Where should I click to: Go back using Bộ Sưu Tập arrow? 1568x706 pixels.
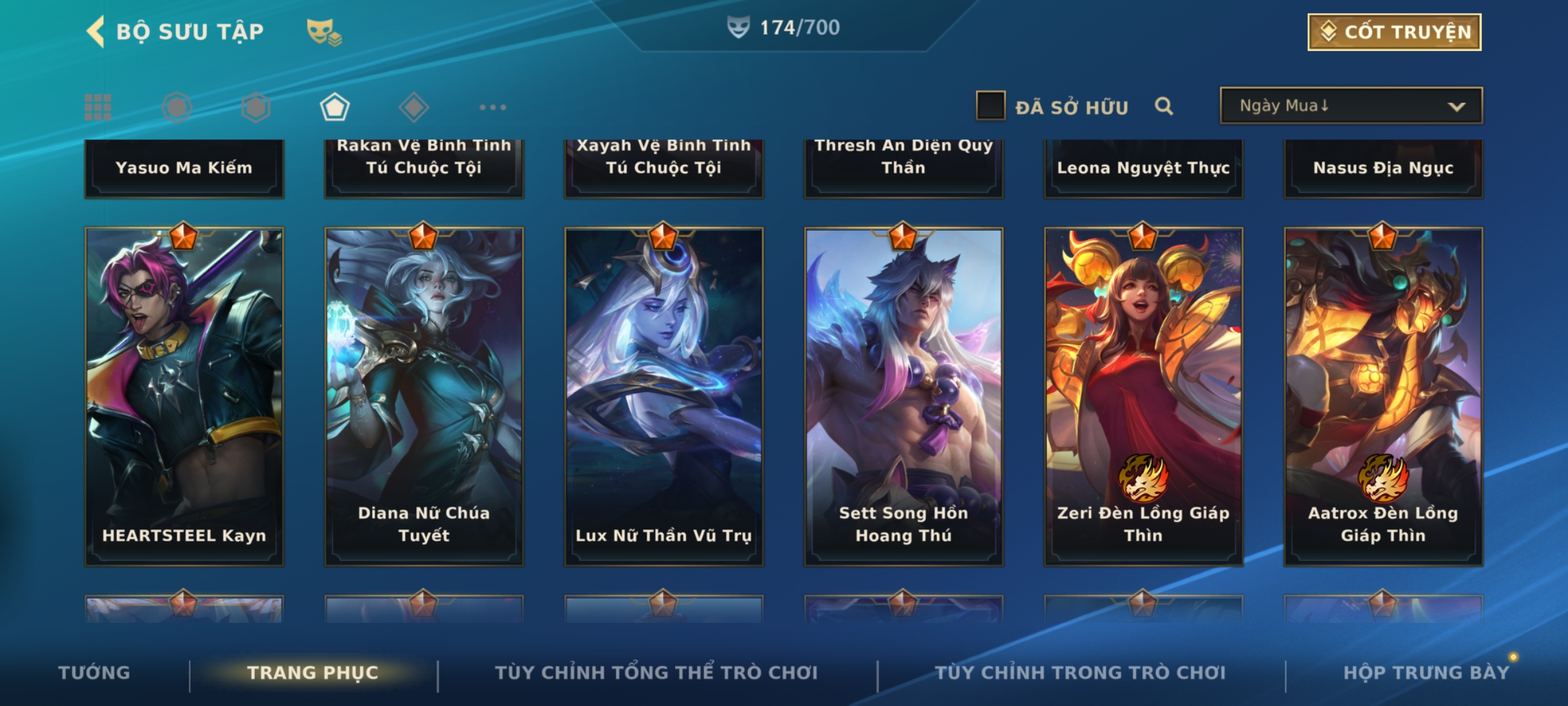96,31
